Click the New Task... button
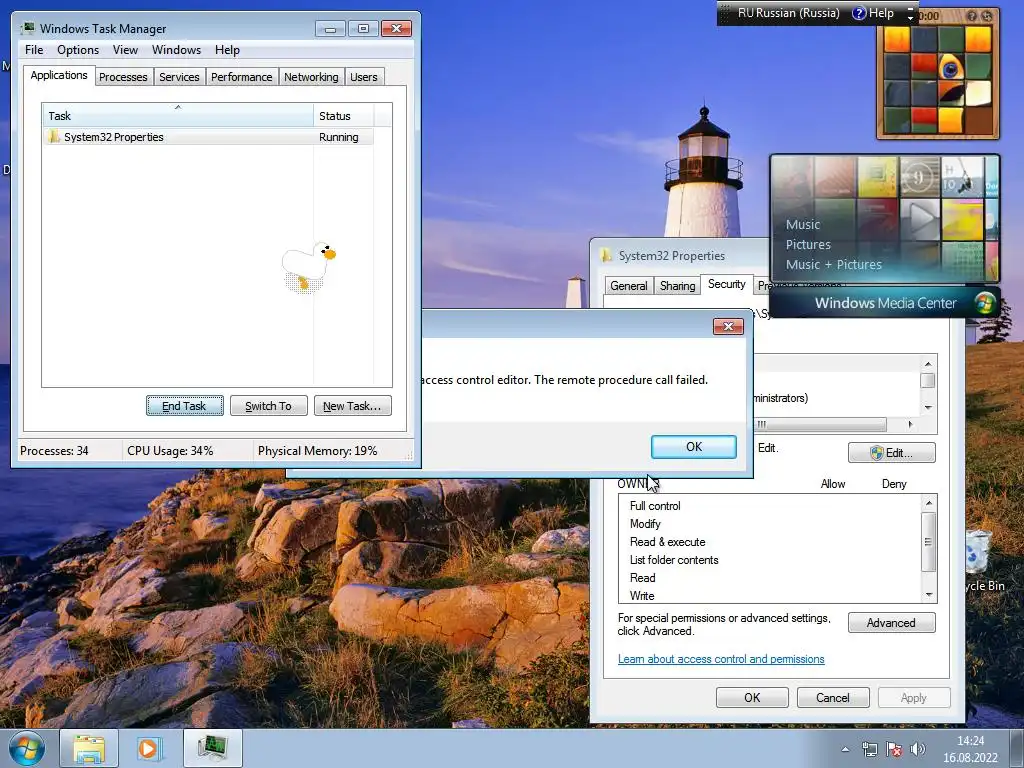The height and width of the screenshot is (768, 1024). pos(353,406)
